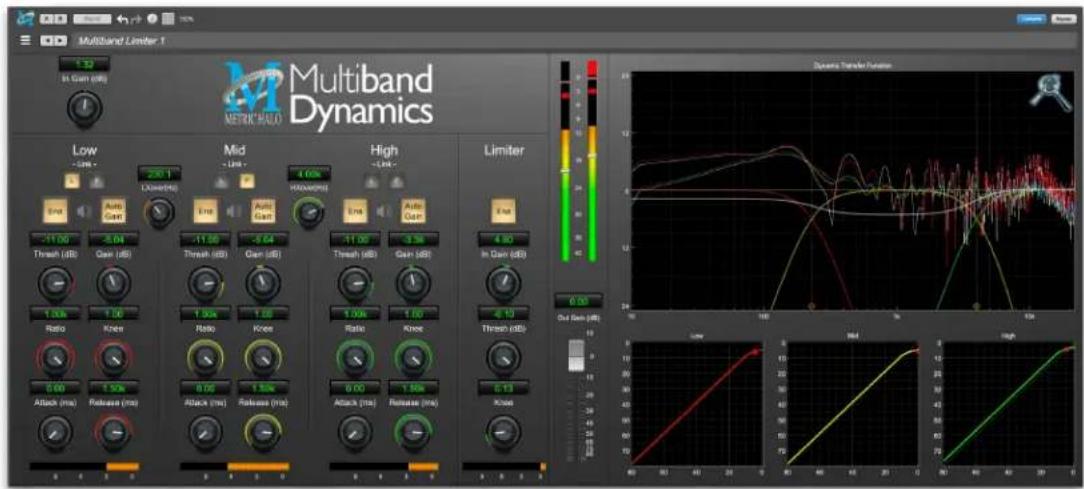Click the Mid band Release knob
The height and width of the screenshot is (489, 1084).
(263, 432)
